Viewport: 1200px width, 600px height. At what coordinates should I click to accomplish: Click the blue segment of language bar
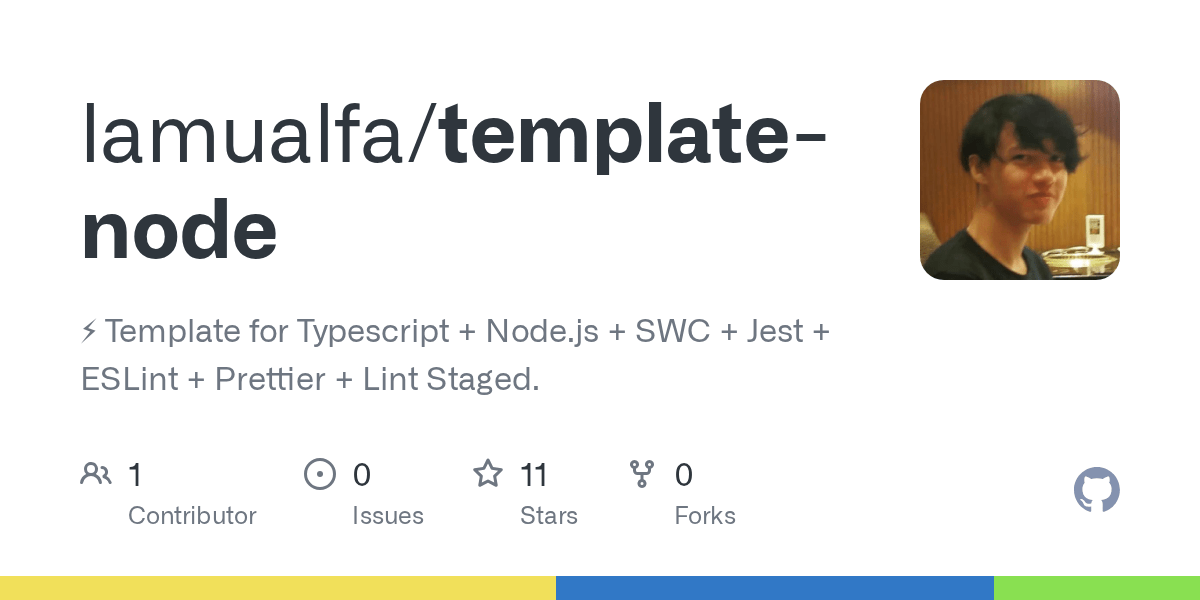[775, 588]
